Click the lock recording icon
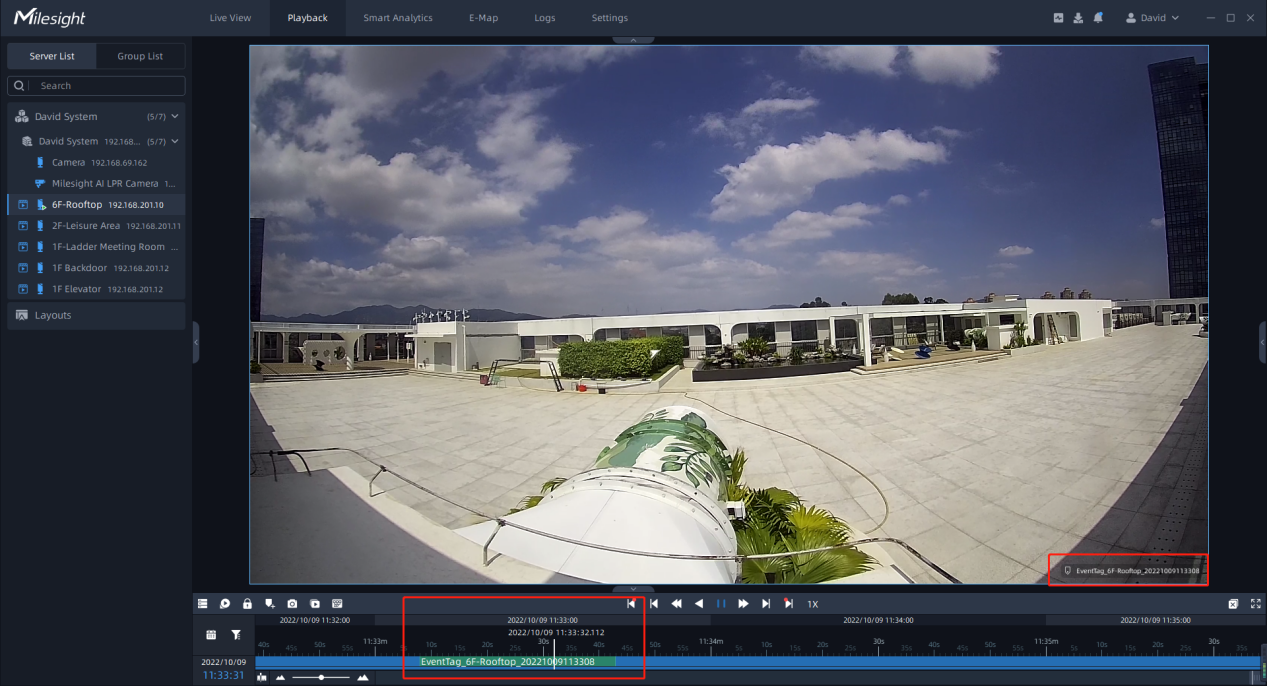Screen dimensions: 1267x686 247,604
